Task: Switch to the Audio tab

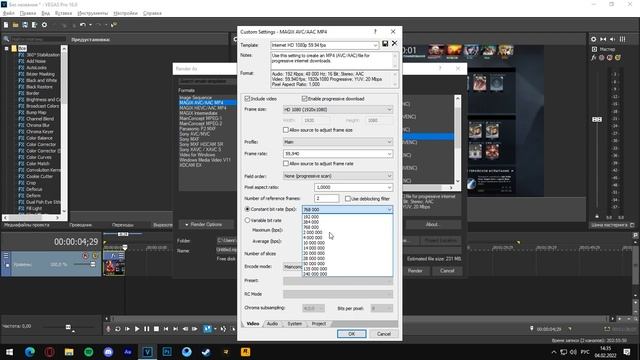Action: [272, 324]
